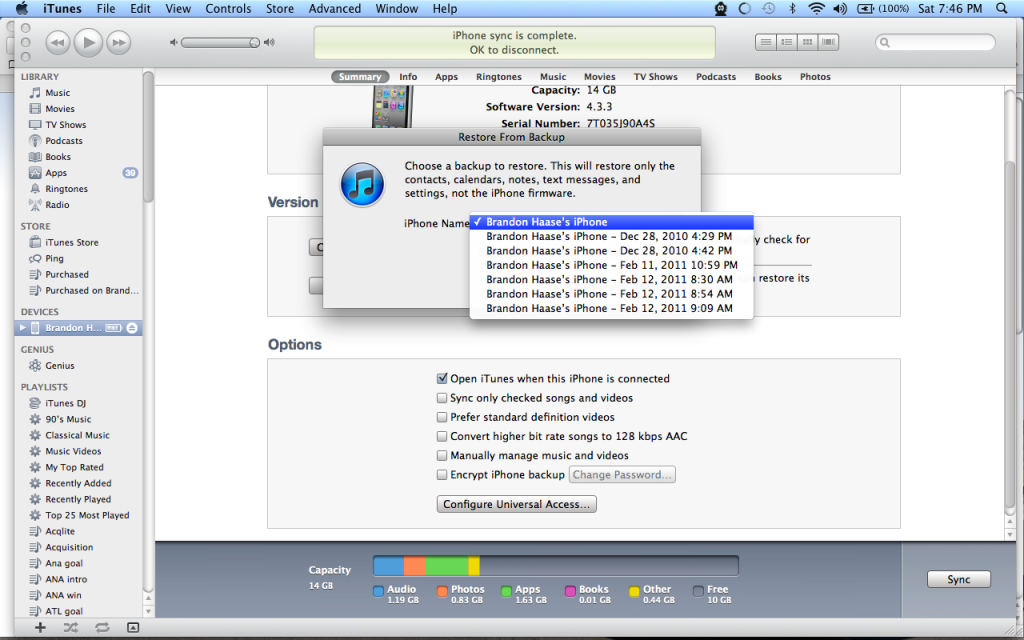1024x640 pixels.
Task: Open the Acquisition playlist
Action: (69, 547)
